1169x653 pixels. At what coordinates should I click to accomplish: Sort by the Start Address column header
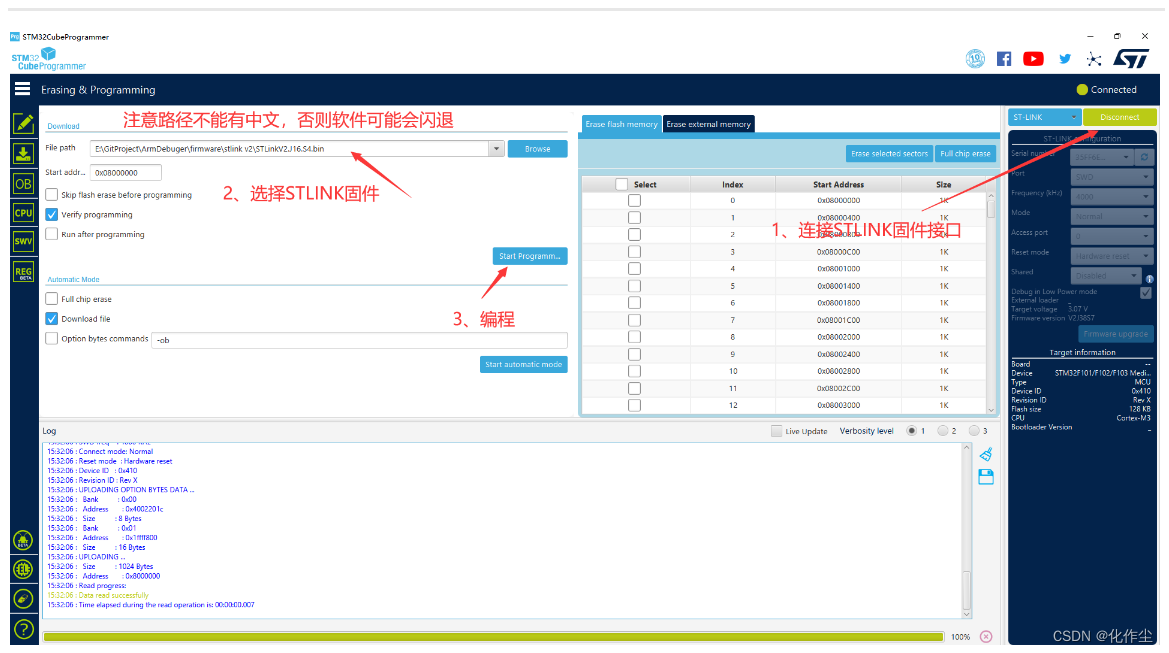838,184
